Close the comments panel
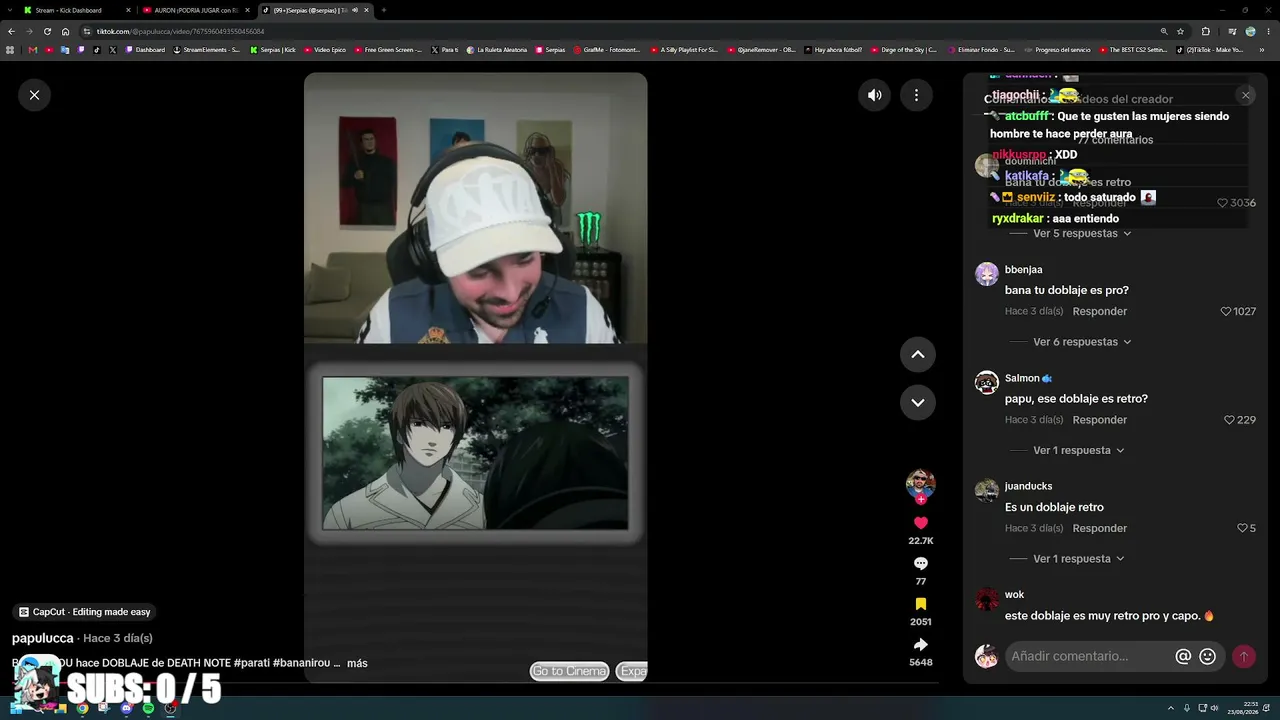 click(x=1245, y=95)
